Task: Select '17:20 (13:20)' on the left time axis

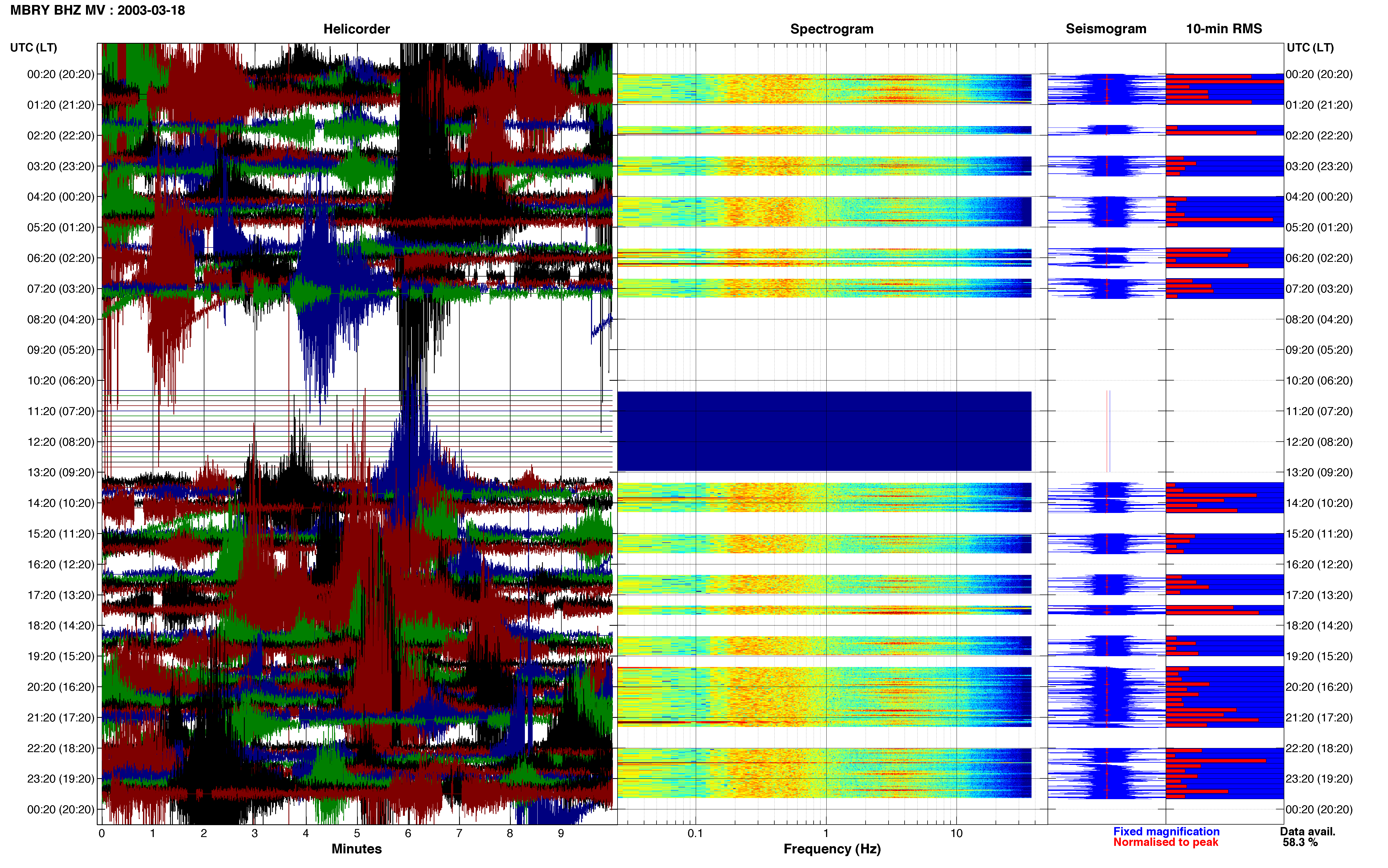Action: point(61,595)
